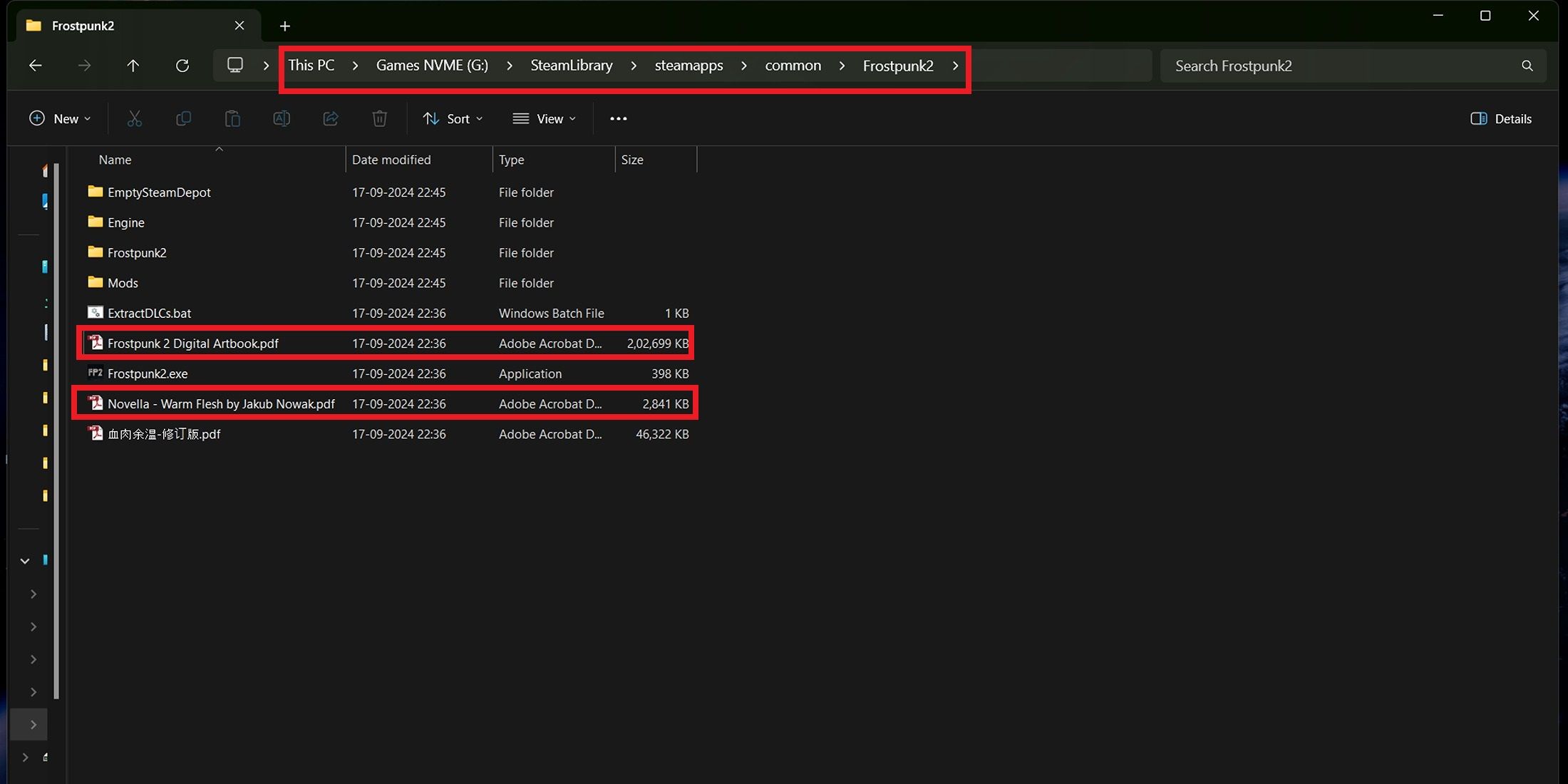Image resolution: width=1568 pixels, height=784 pixels.
Task: Open ExtractDLCs batch file
Action: coord(148,312)
